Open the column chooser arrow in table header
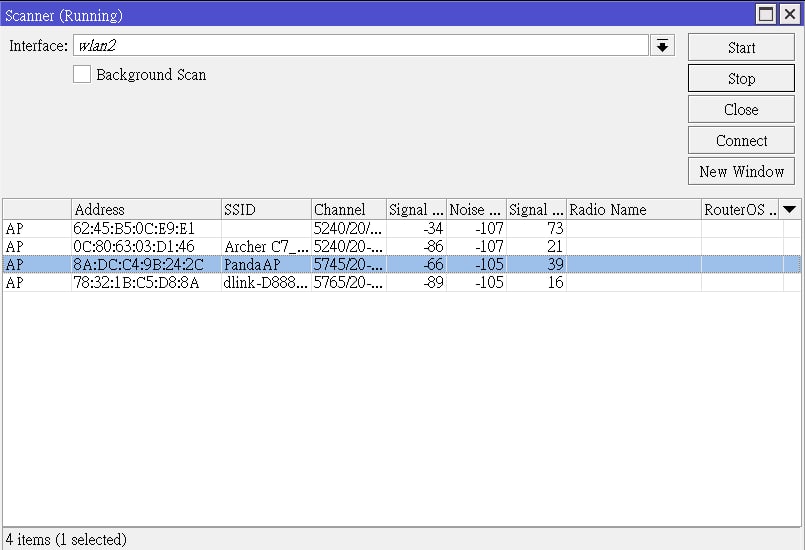805x550 pixels. point(790,210)
